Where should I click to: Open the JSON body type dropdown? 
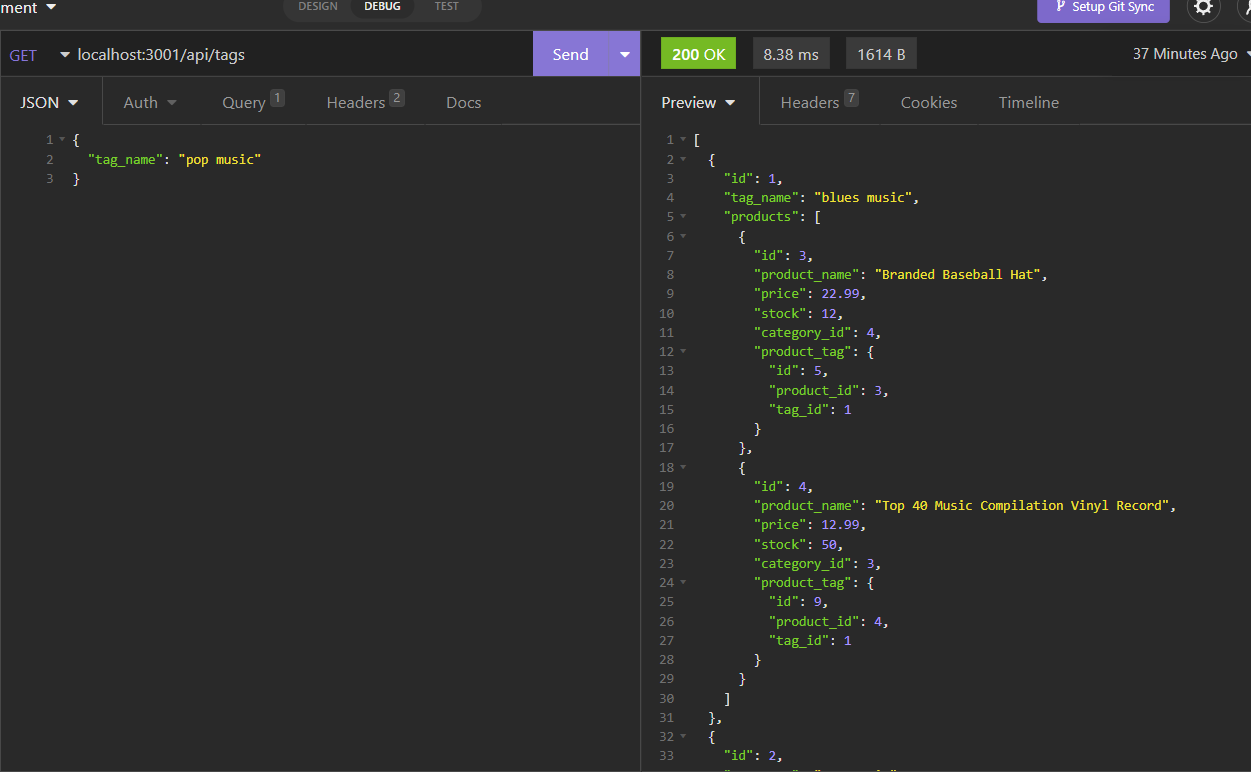point(48,101)
